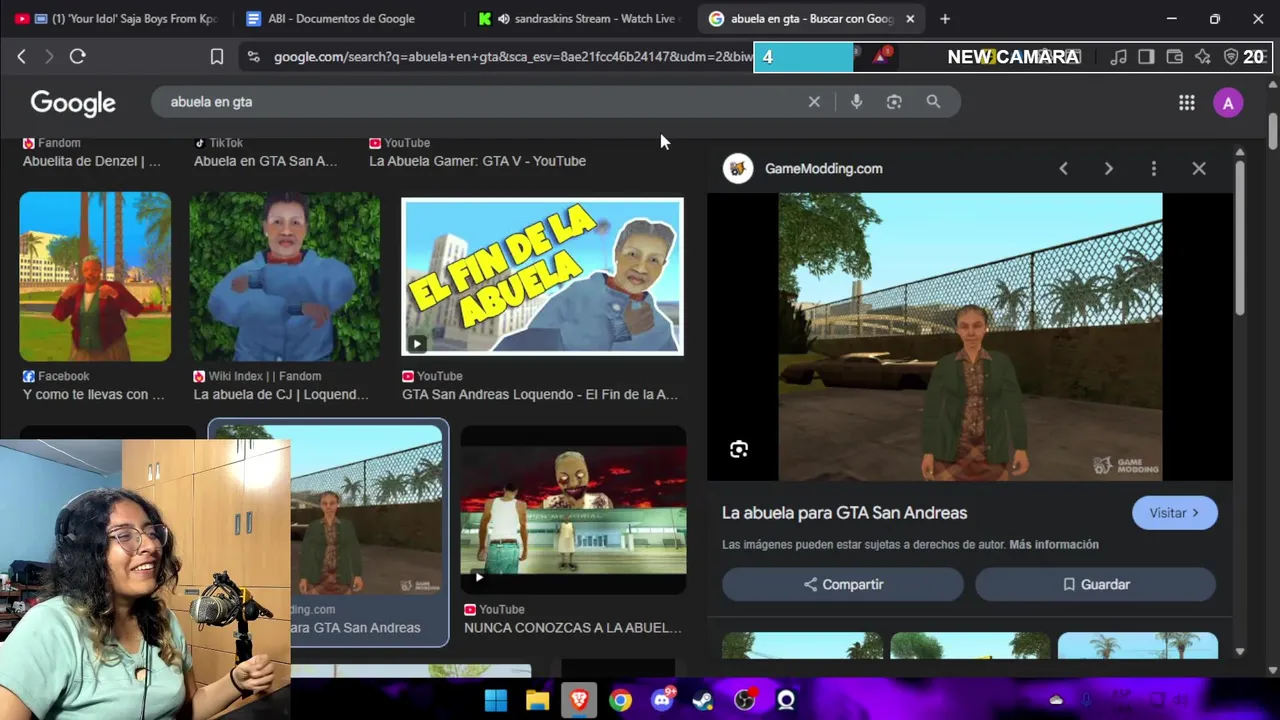The image size is (1280, 720).
Task: Click Compartir to share image
Action: click(x=843, y=584)
